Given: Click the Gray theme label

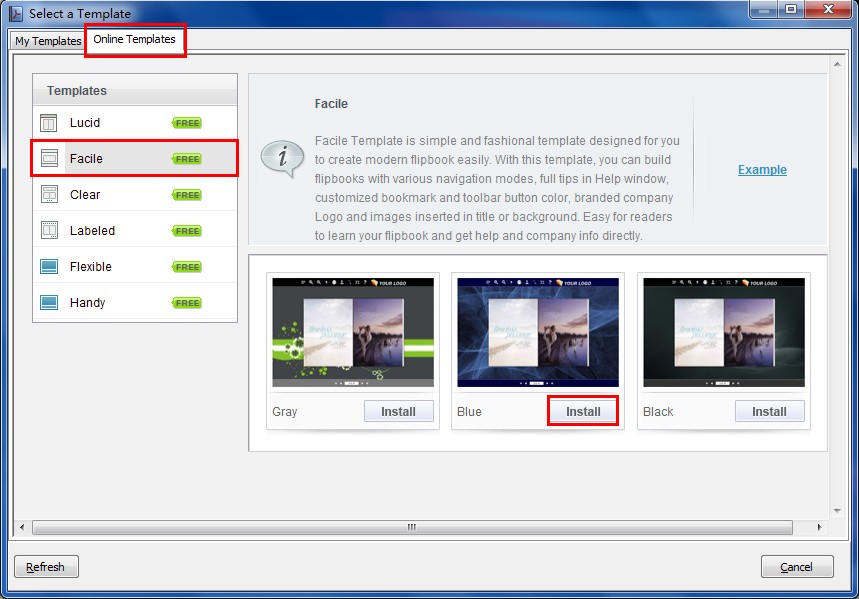Looking at the screenshot, I should coord(284,412).
